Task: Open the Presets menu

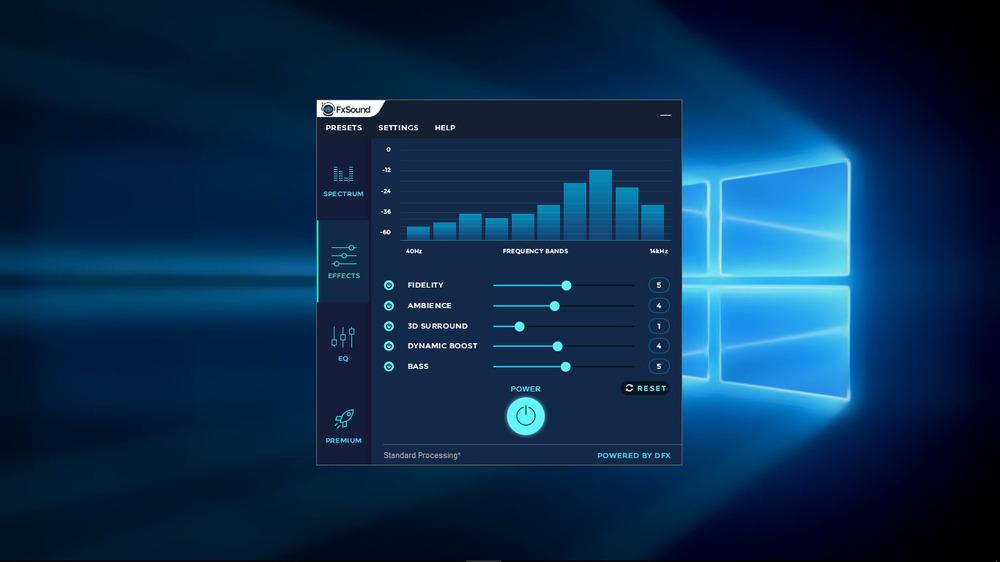Action: coord(344,128)
